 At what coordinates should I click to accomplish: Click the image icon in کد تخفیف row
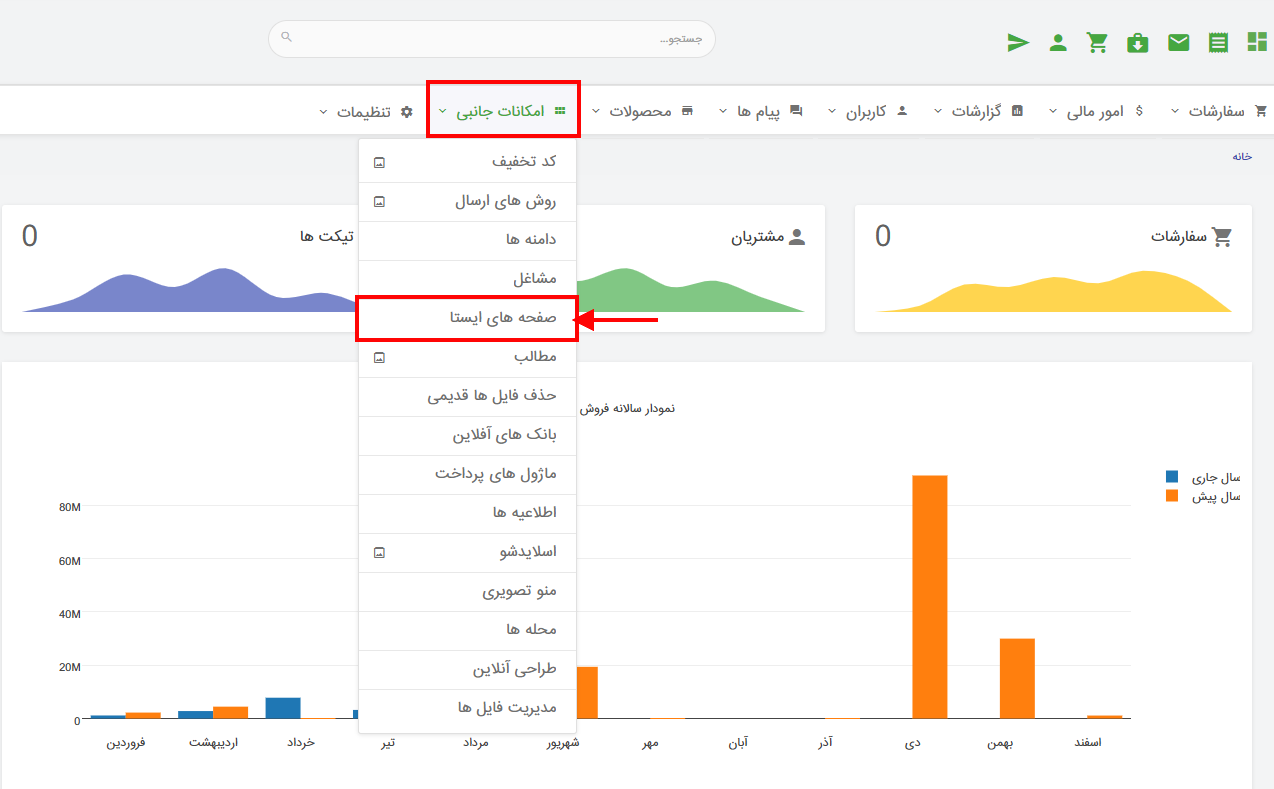coord(379,162)
